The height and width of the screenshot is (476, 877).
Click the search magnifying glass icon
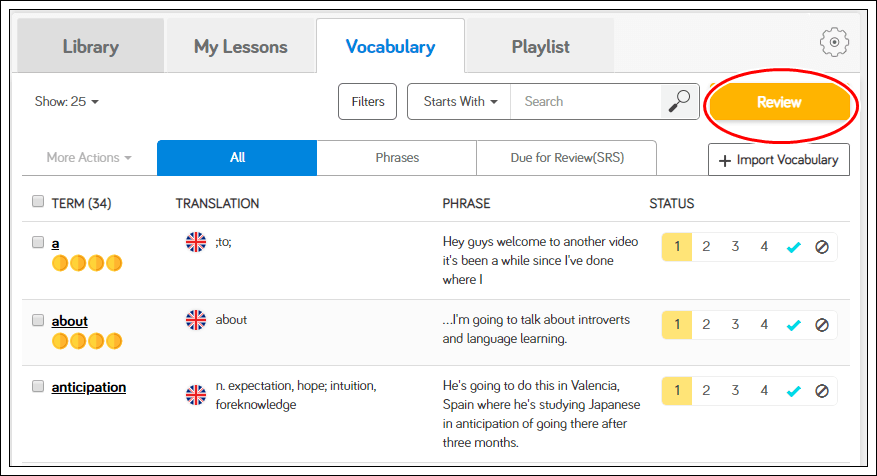[x=679, y=101]
